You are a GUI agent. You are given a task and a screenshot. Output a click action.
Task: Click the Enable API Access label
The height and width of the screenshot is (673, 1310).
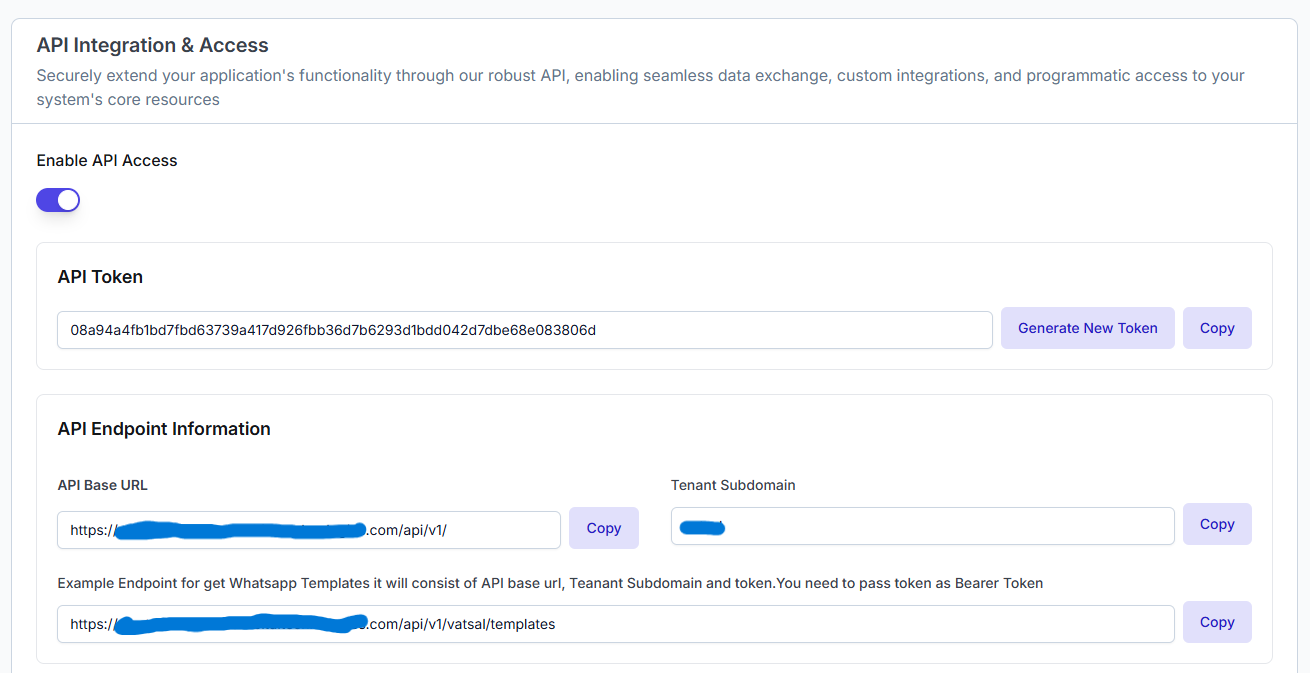106,160
